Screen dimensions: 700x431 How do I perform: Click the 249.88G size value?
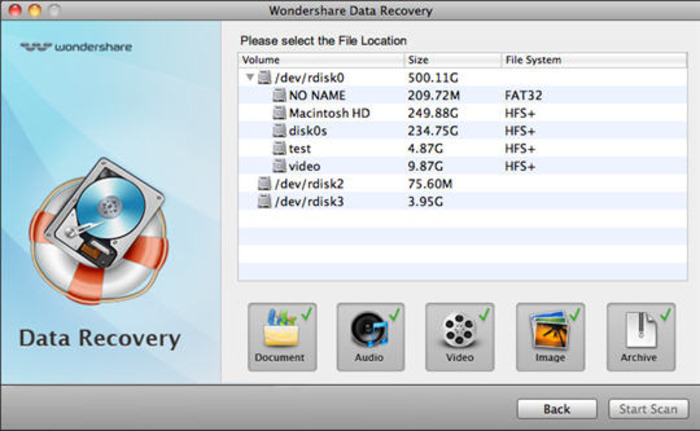[x=433, y=113]
